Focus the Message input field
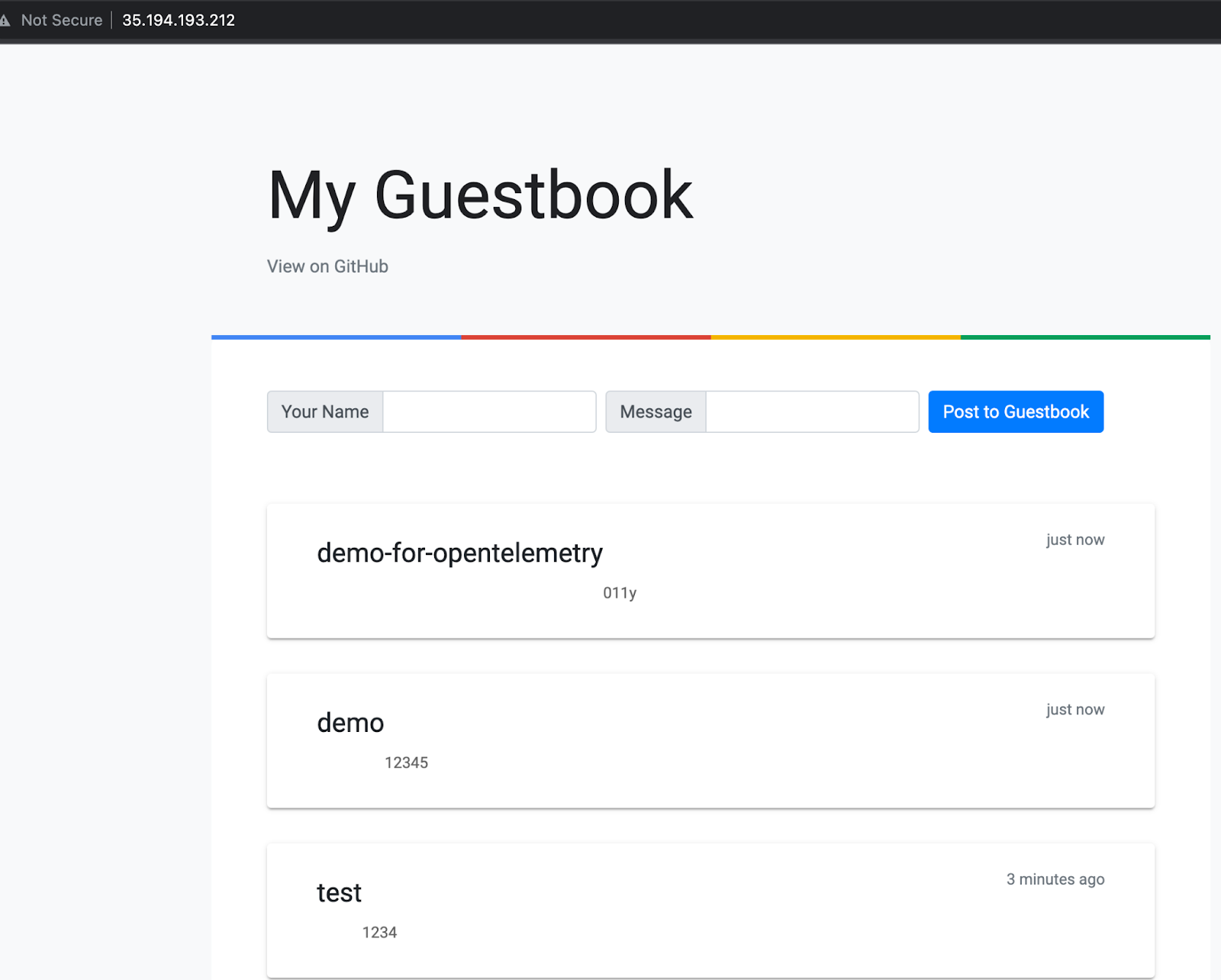Image resolution: width=1221 pixels, height=980 pixels. click(x=812, y=412)
